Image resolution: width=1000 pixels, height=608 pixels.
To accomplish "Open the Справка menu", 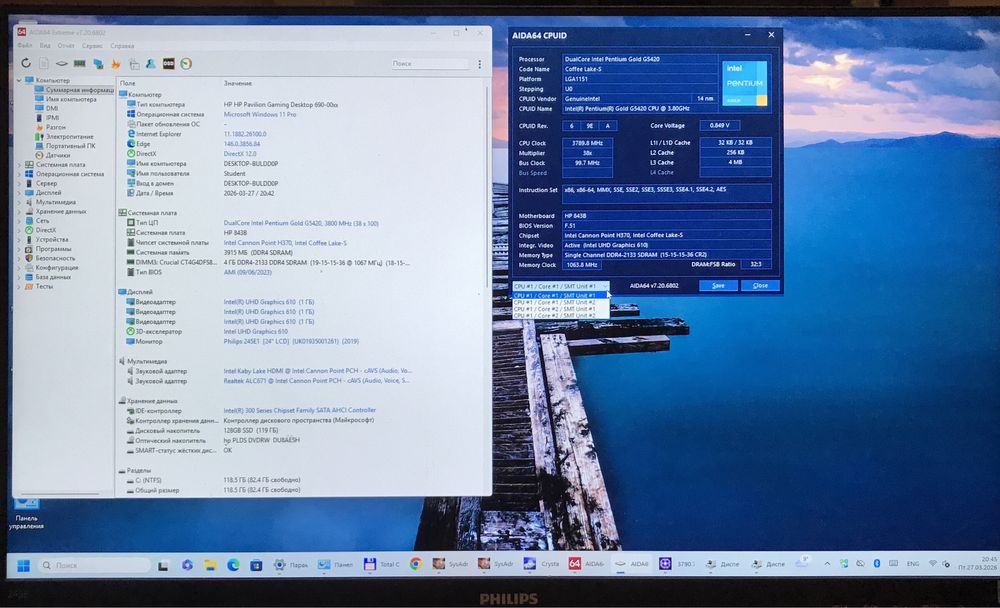I will coord(122,46).
